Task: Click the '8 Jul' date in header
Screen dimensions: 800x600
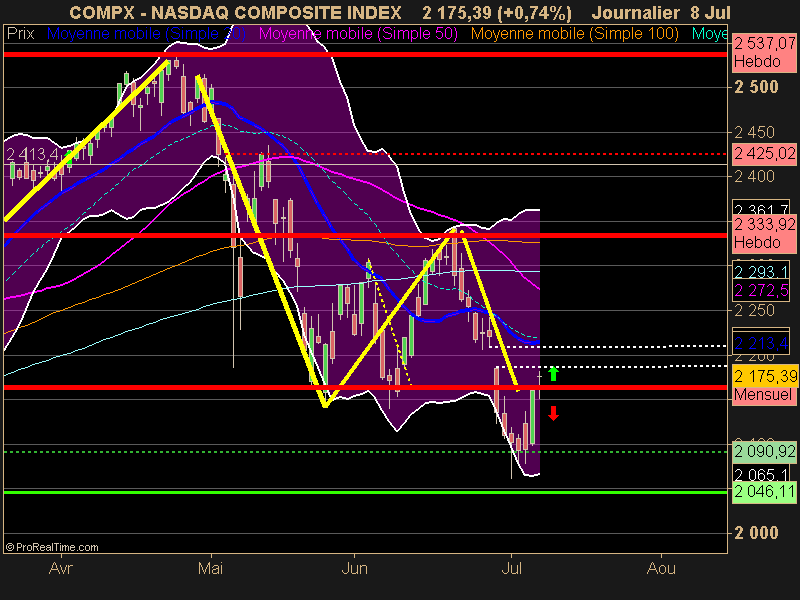Action: [710, 12]
